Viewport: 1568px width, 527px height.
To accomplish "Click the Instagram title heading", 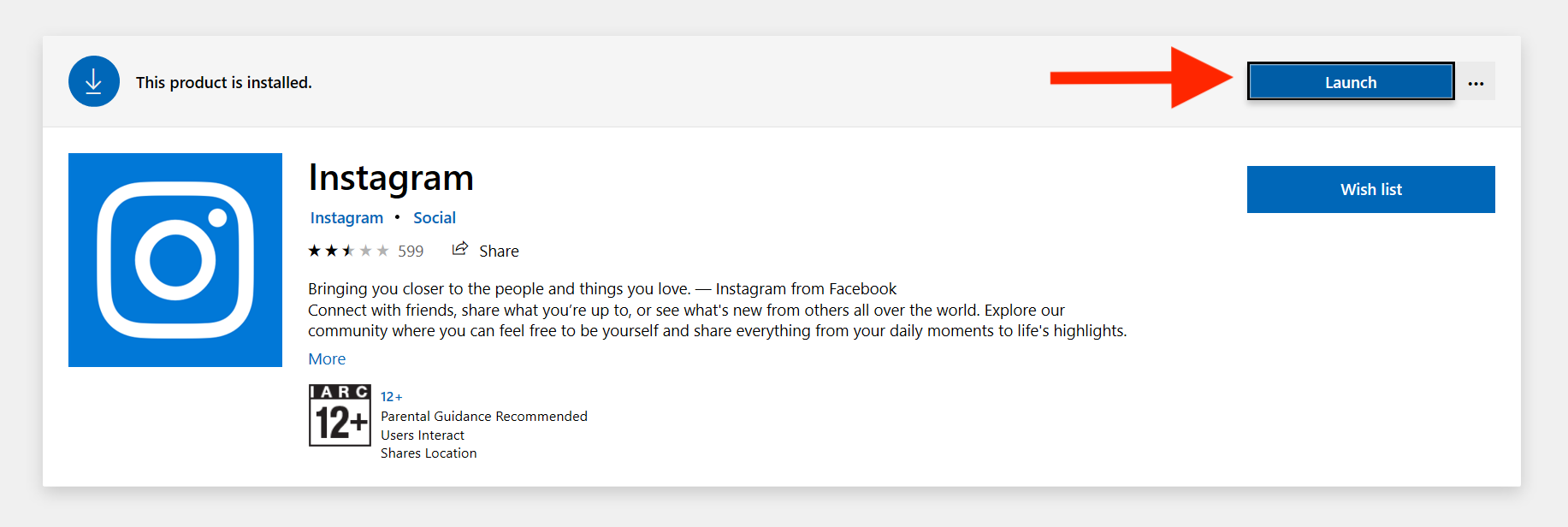I will coord(391,178).
